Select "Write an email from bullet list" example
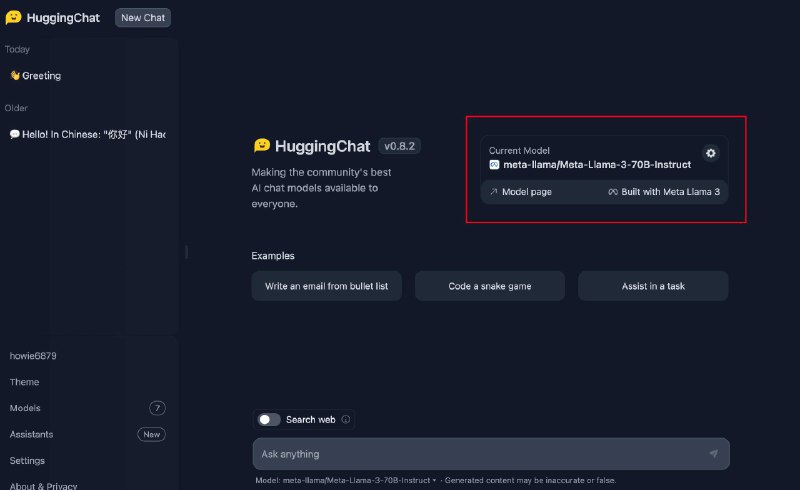This screenshot has width=800, height=490. click(x=326, y=286)
